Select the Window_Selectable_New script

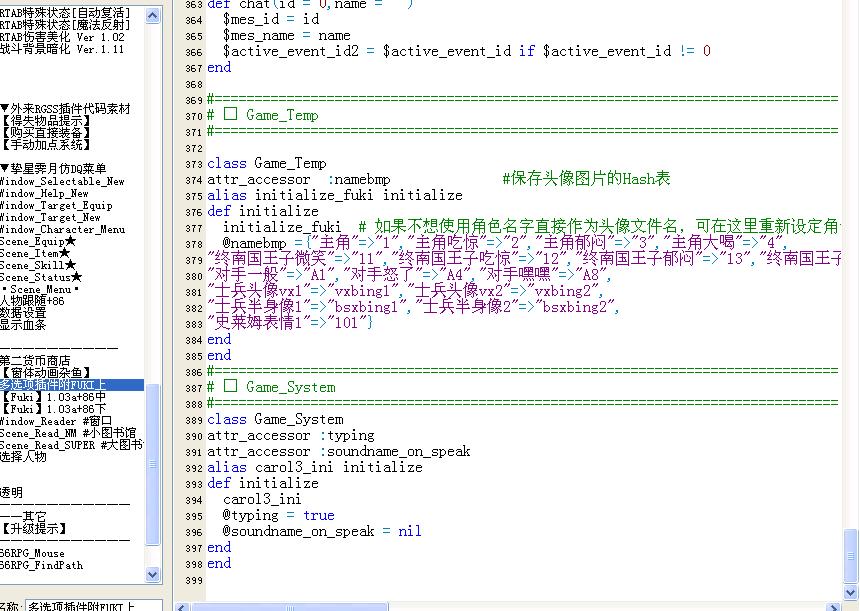62,181
